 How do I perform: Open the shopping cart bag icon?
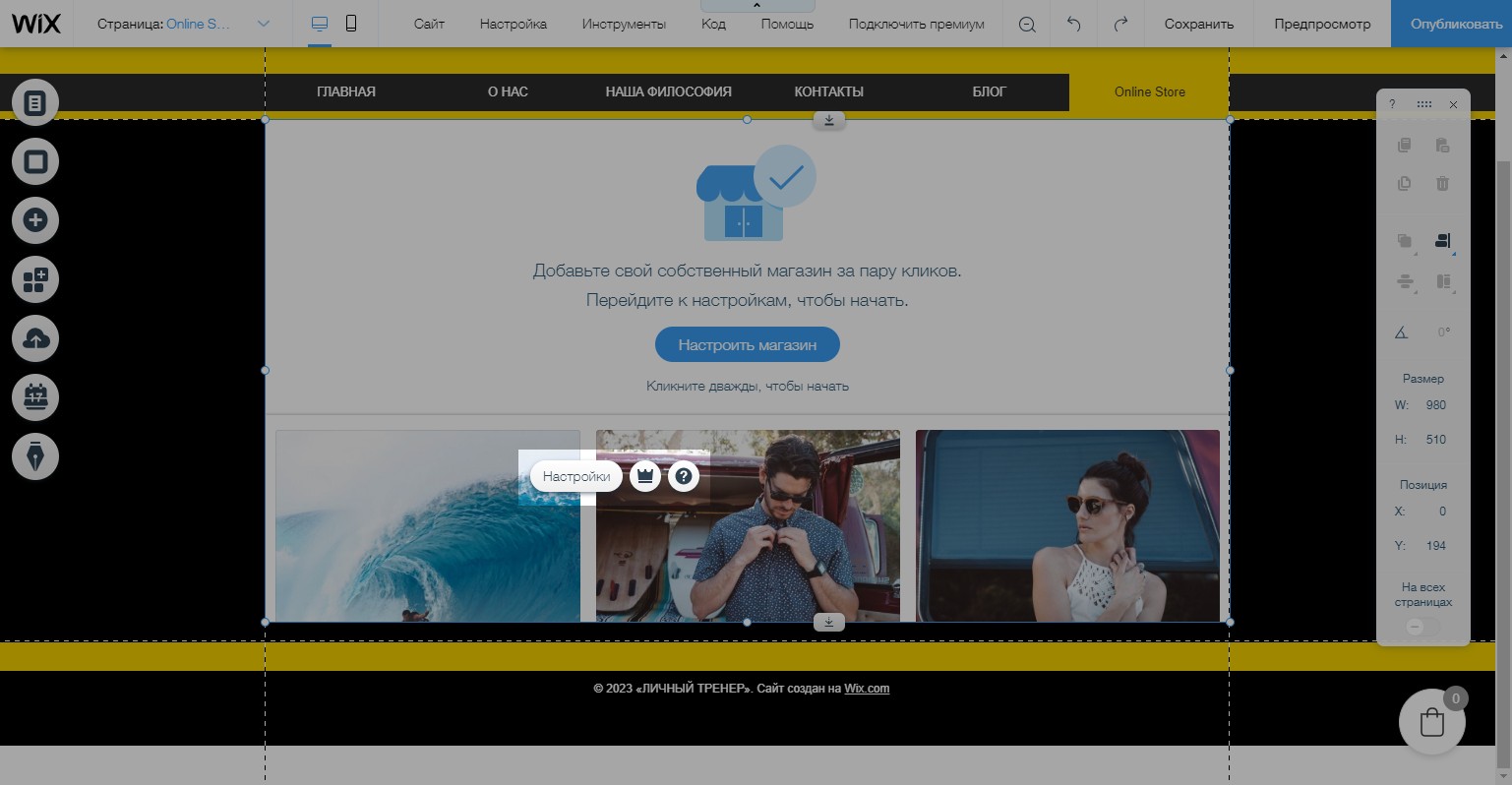click(x=1432, y=722)
